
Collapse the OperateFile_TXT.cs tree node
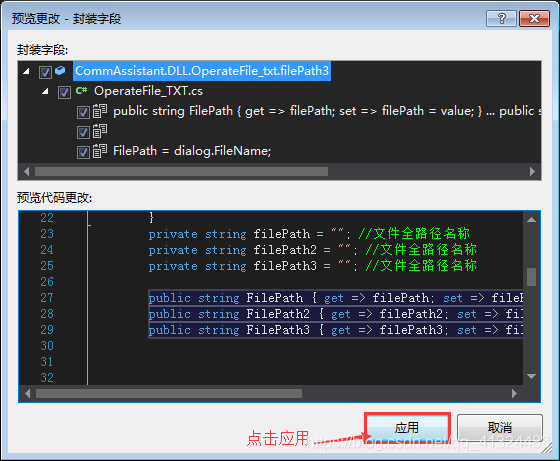click(45, 91)
